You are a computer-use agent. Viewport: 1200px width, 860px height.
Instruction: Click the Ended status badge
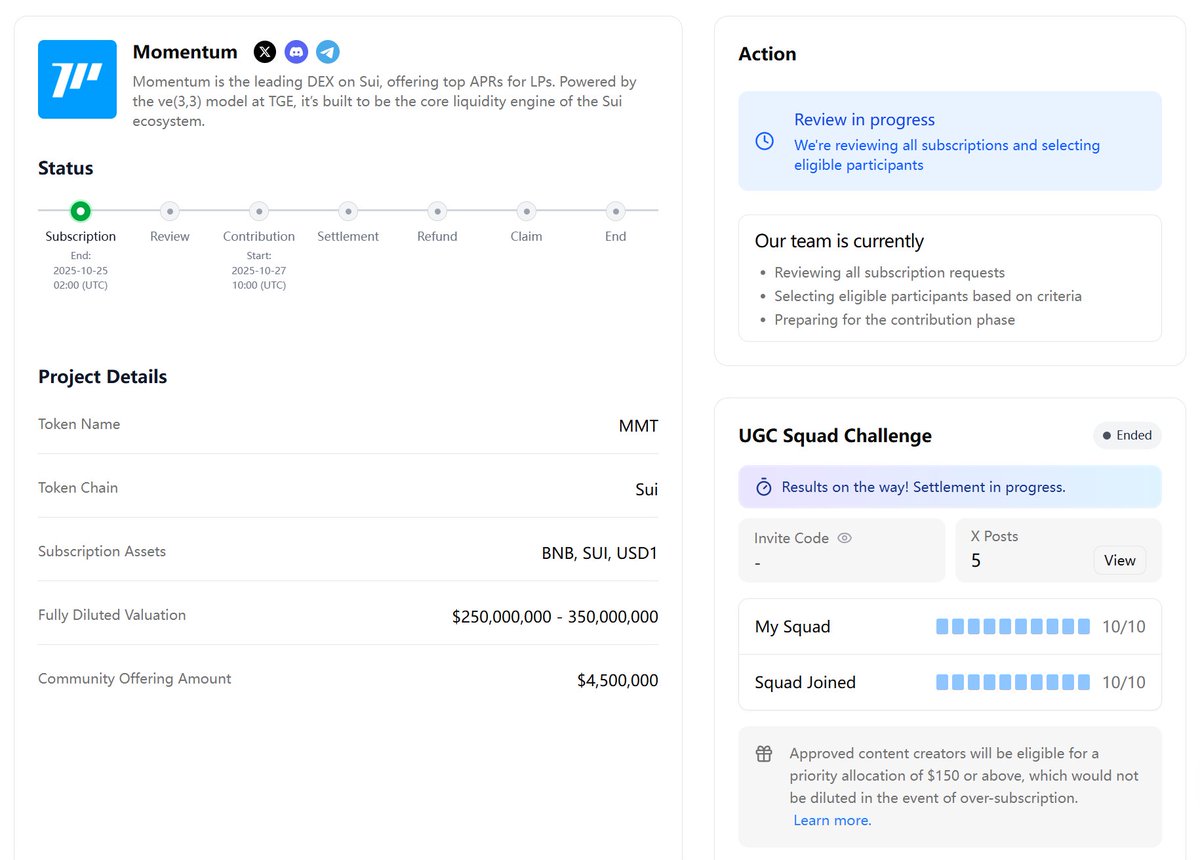[x=1127, y=436]
